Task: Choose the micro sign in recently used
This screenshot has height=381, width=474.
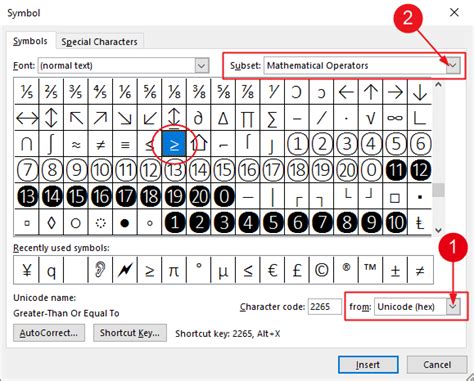Action: (x=223, y=270)
